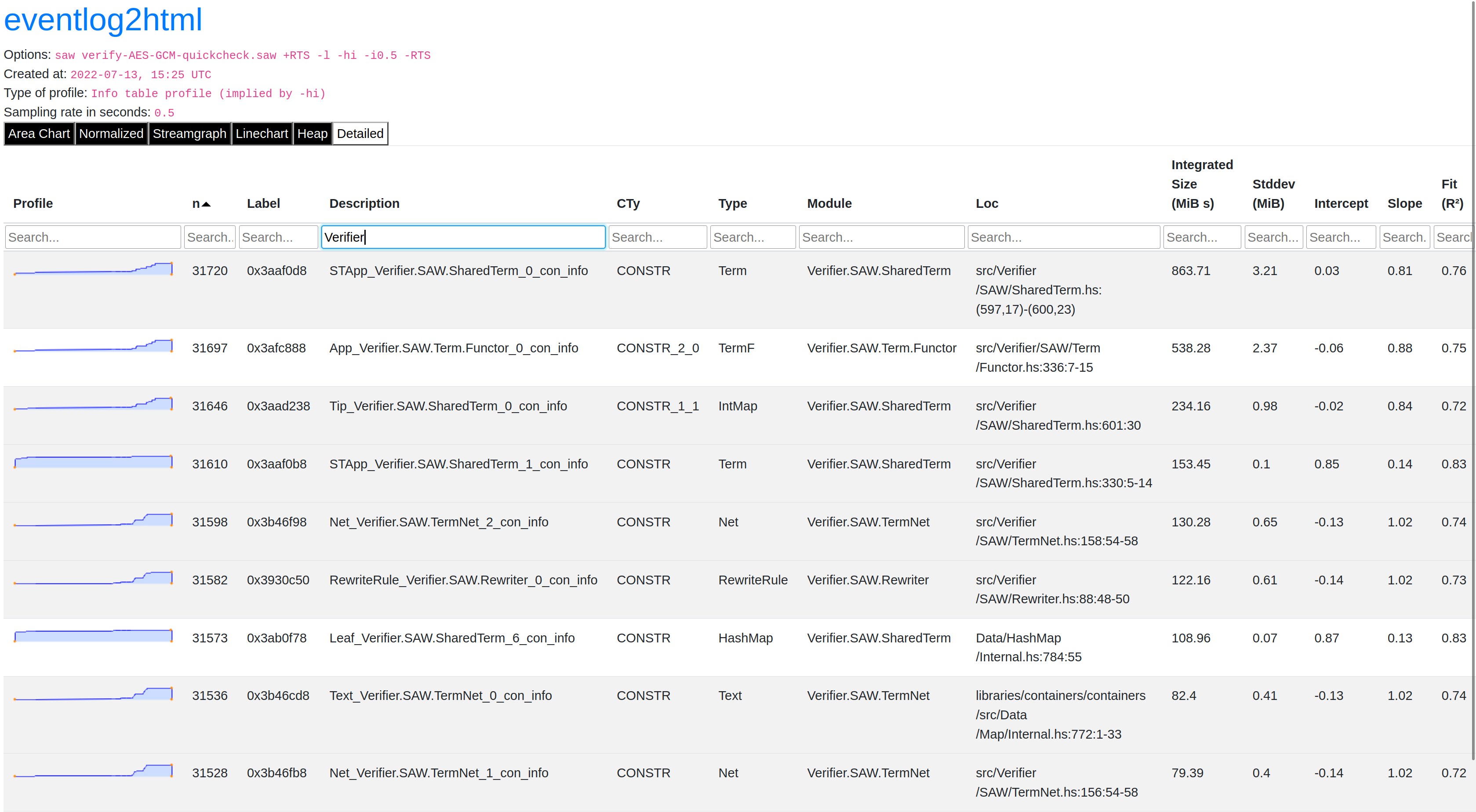1476x812 pixels.
Task: Click the Description filter showing Verifier
Action: coord(463,236)
